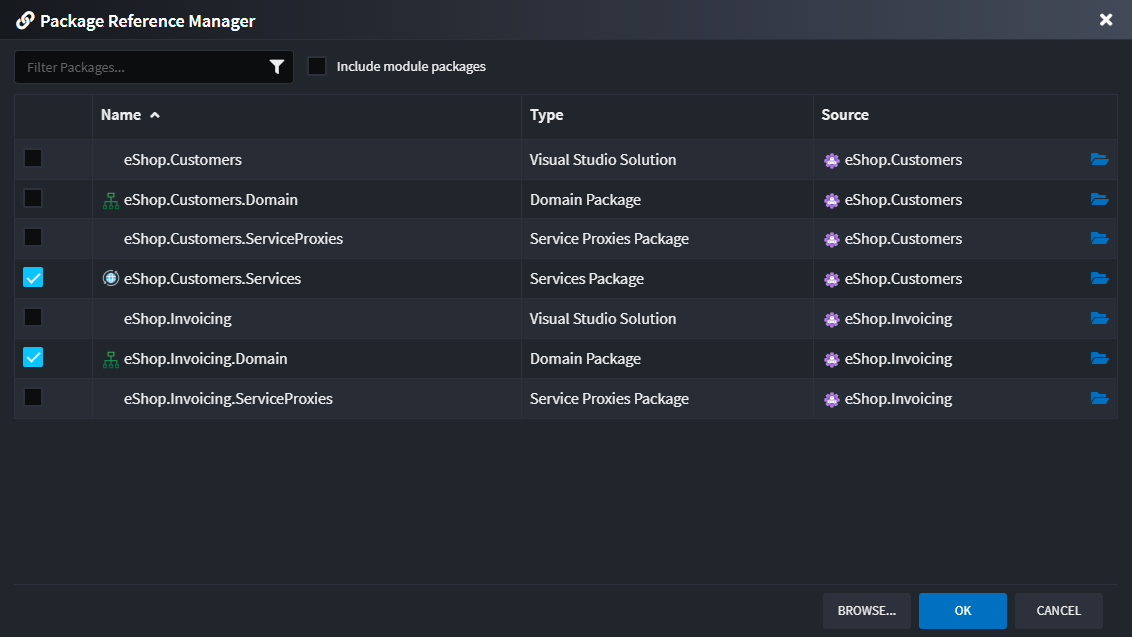Uncheck the eShop.Customers.Services checkbox
The height and width of the screenshot is (637, 1132).
click(32, 277)
